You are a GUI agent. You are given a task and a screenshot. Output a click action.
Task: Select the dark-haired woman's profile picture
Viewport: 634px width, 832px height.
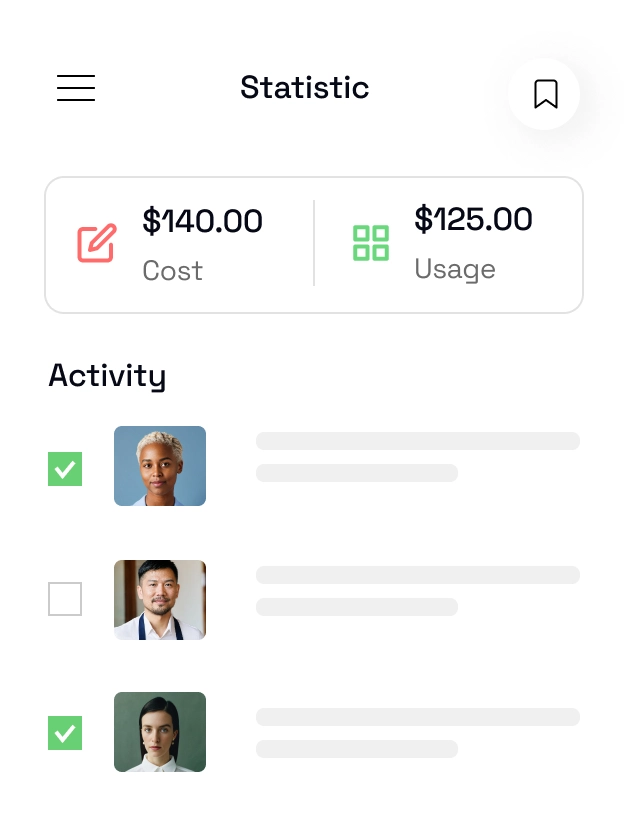click(160, 732)
